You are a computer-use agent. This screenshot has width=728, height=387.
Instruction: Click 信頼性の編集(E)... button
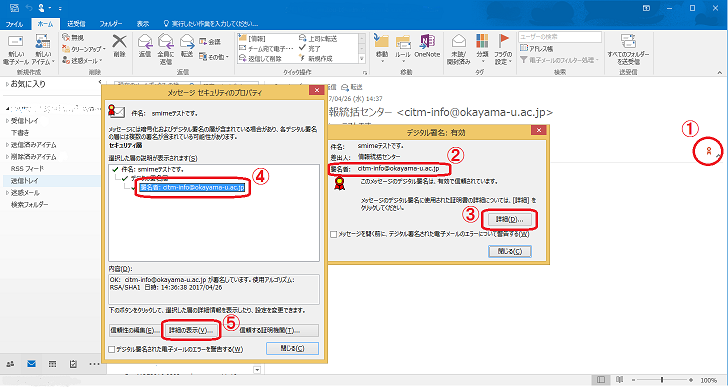[135, 330]
